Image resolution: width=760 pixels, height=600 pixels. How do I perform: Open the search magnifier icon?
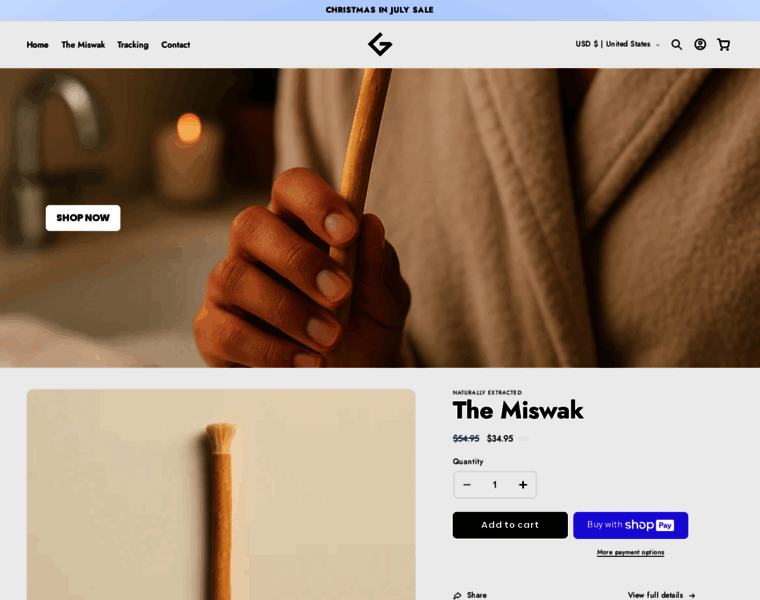tap(677, 45)
